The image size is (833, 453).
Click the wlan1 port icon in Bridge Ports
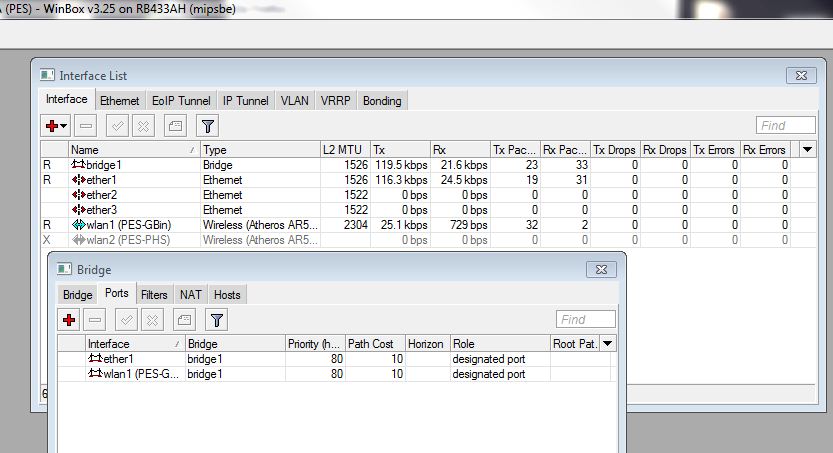[95, 373]
